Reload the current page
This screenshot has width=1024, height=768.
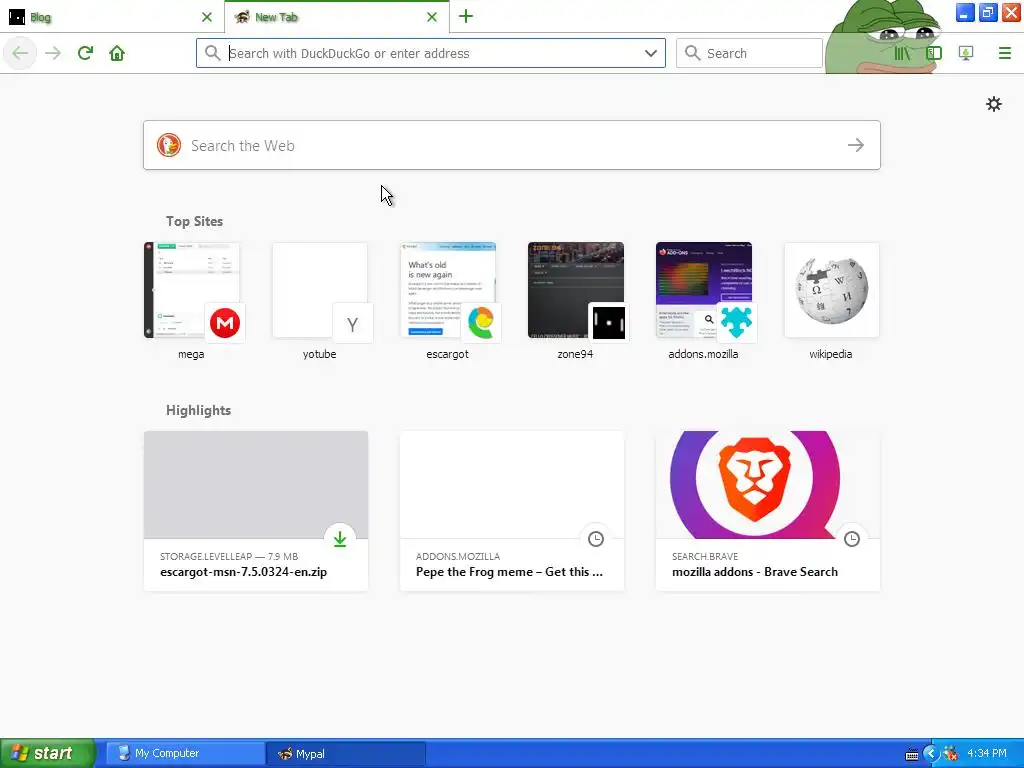pyautogui.click(x=85, y=53)
